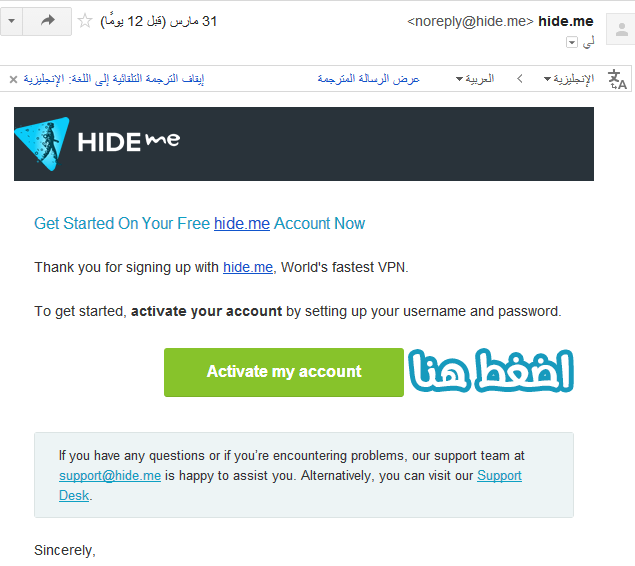Image resolution: width=635 pixels, height=566 pixels.
Task: Click the reply arrow button
Action: coord(47,21)
